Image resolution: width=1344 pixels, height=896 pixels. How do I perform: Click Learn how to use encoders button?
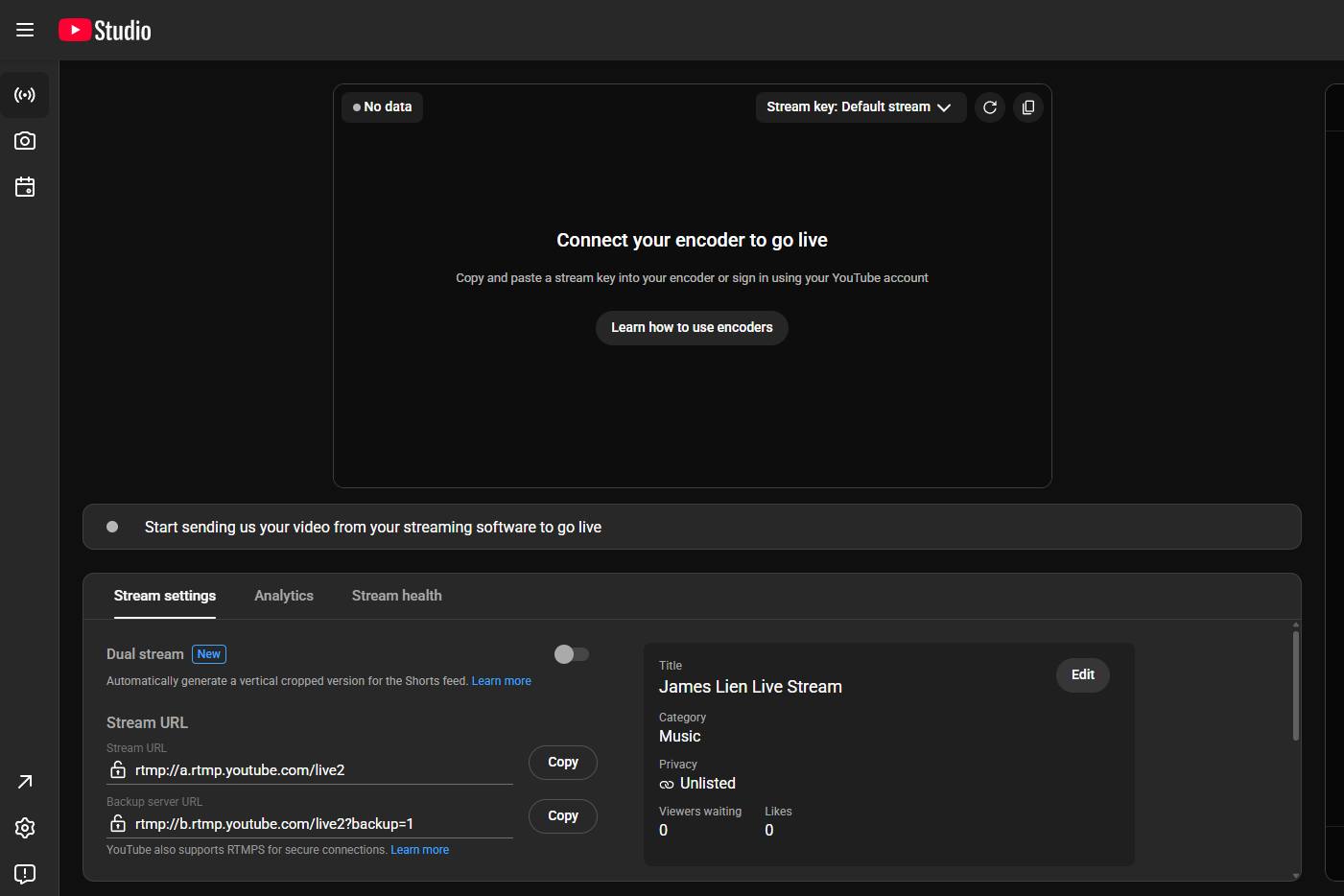pyautogui.click(x=692, y=327)
